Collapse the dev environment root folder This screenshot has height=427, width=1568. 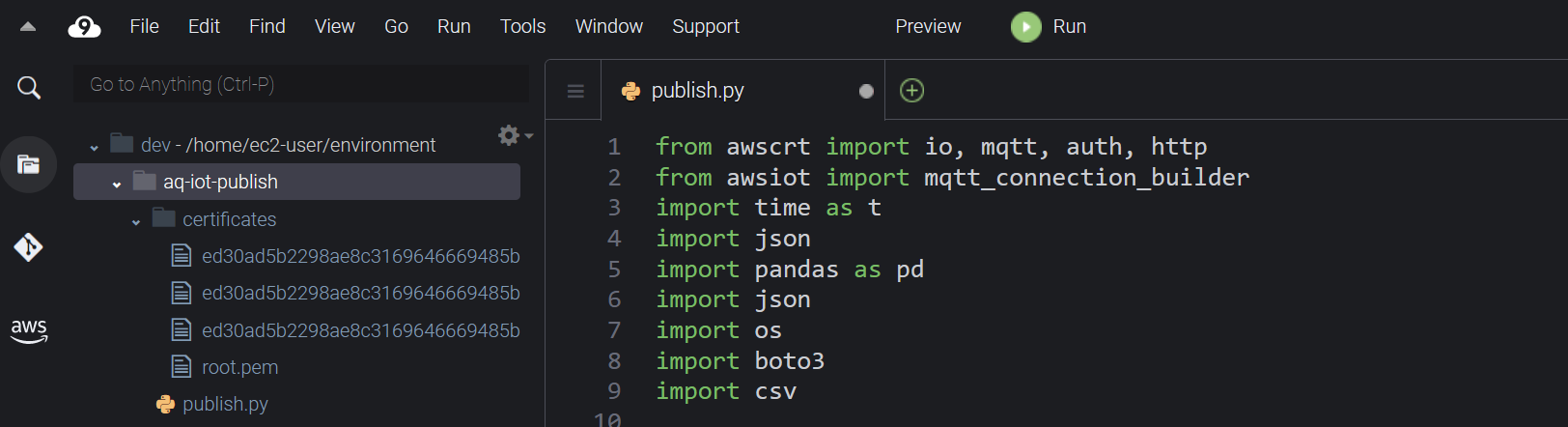coord(94,148)
